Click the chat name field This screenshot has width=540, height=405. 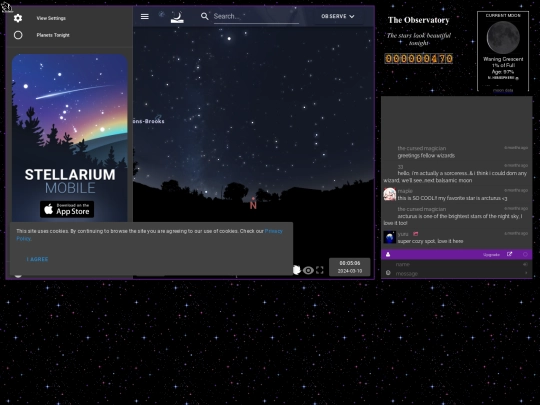tap(456, 264)
